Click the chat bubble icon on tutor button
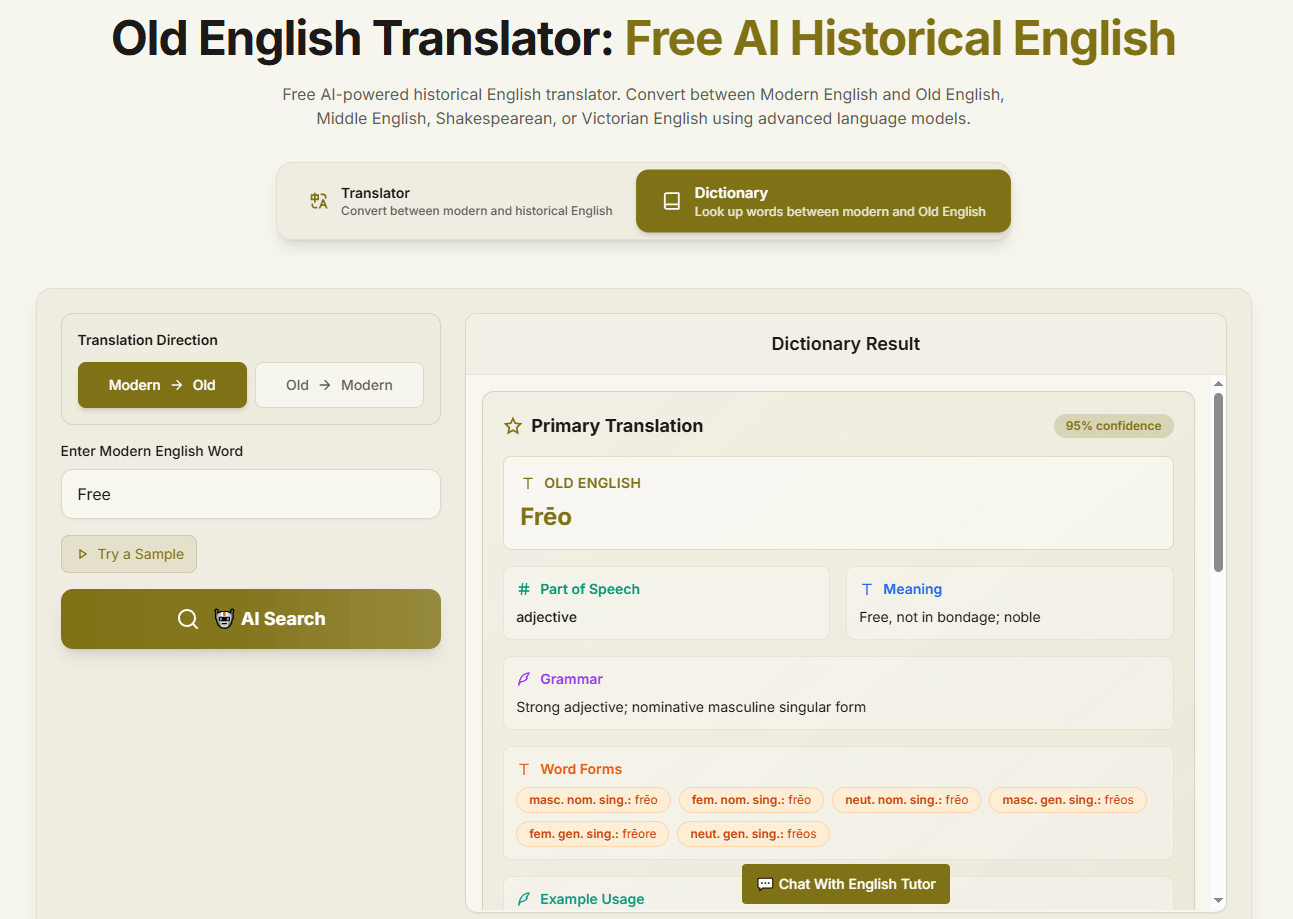The image size is (1293, 919). (x=765, y=884)
